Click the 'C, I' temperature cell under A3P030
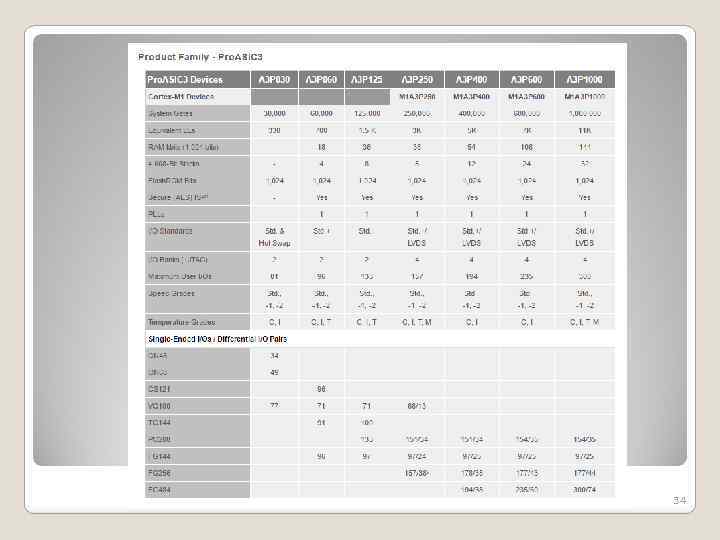Screen dimensions: 720x540 [274, 322]
